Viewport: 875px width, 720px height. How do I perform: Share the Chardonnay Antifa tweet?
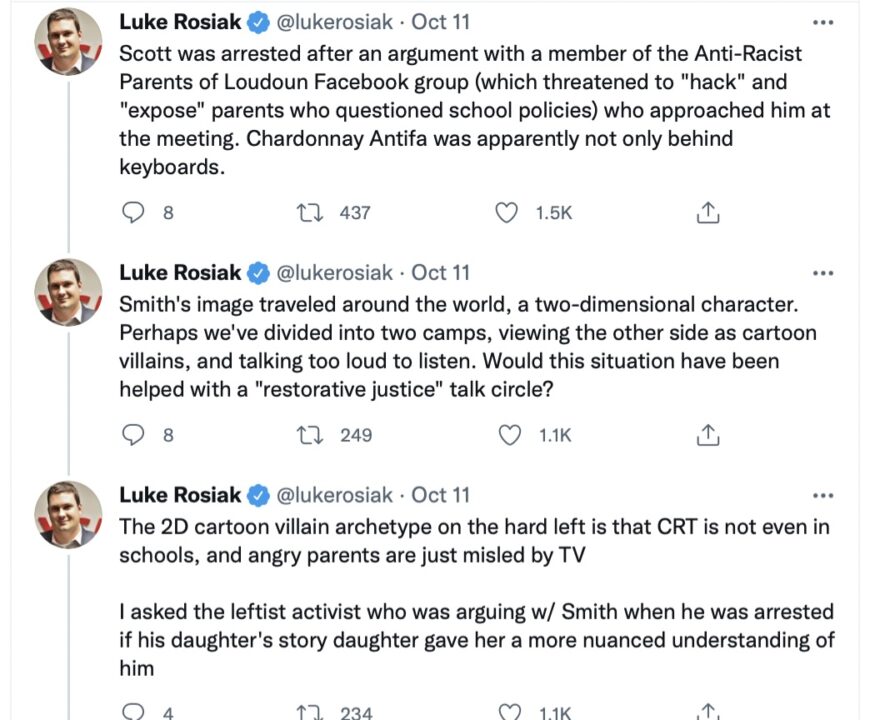click(x=707, y=212)
